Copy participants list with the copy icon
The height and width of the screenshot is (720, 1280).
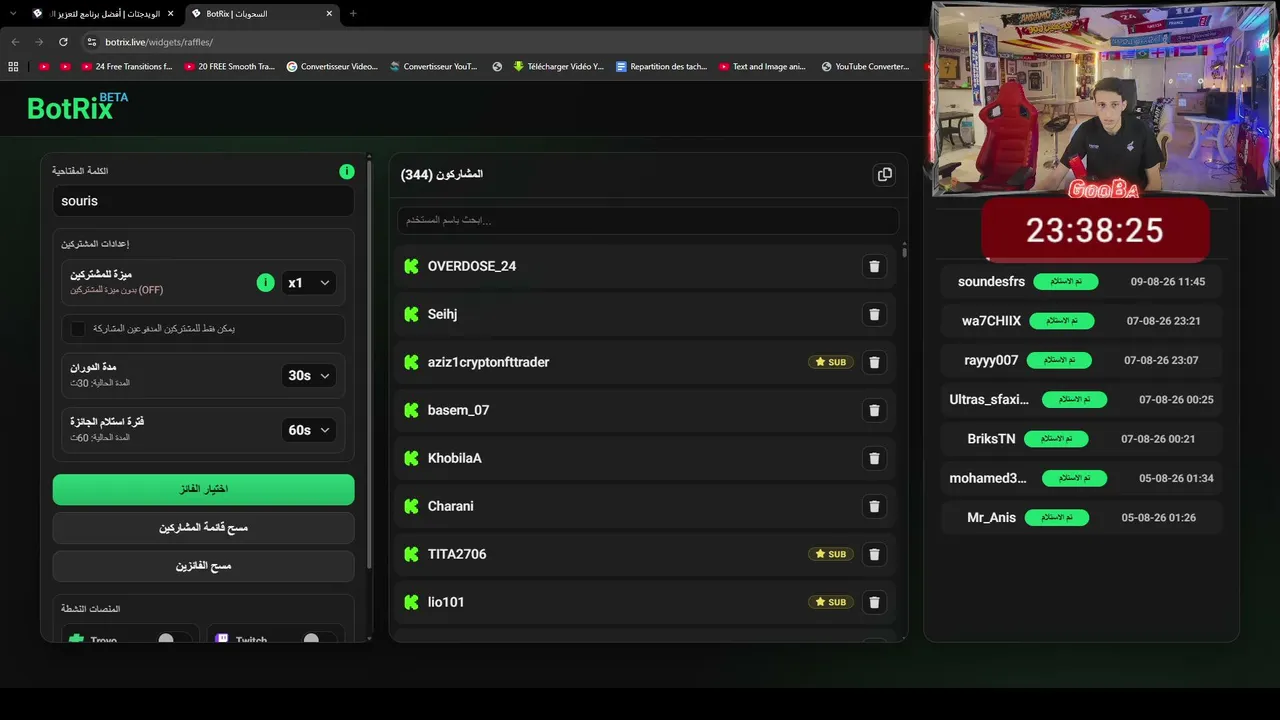[x=884, y=174]
